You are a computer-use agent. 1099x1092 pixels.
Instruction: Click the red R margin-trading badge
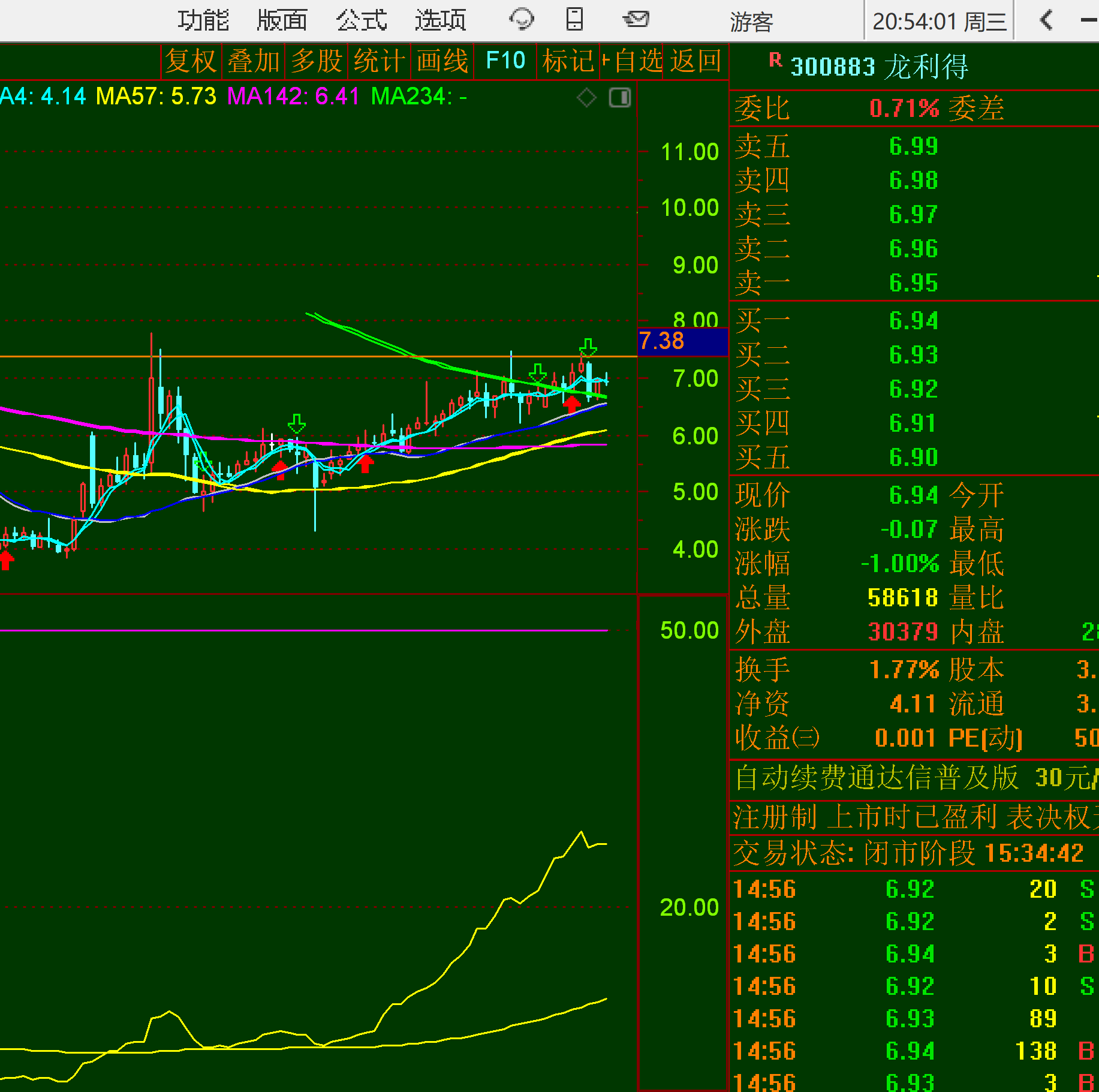coord(775,59)
